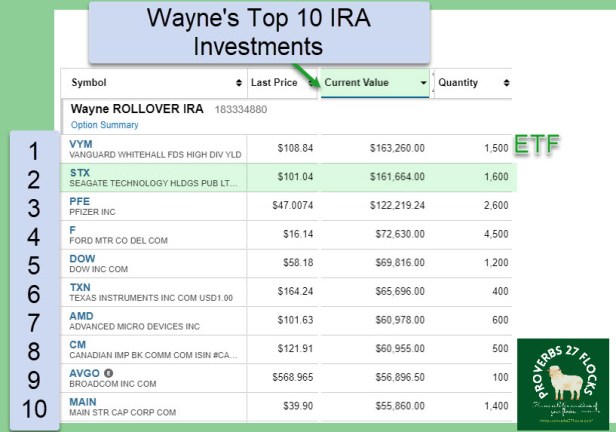Image resolution: width=616 pixels, height=432 pixels.
Task: Sort by Symbol column arrows
Action: click(x=238, y=83)
